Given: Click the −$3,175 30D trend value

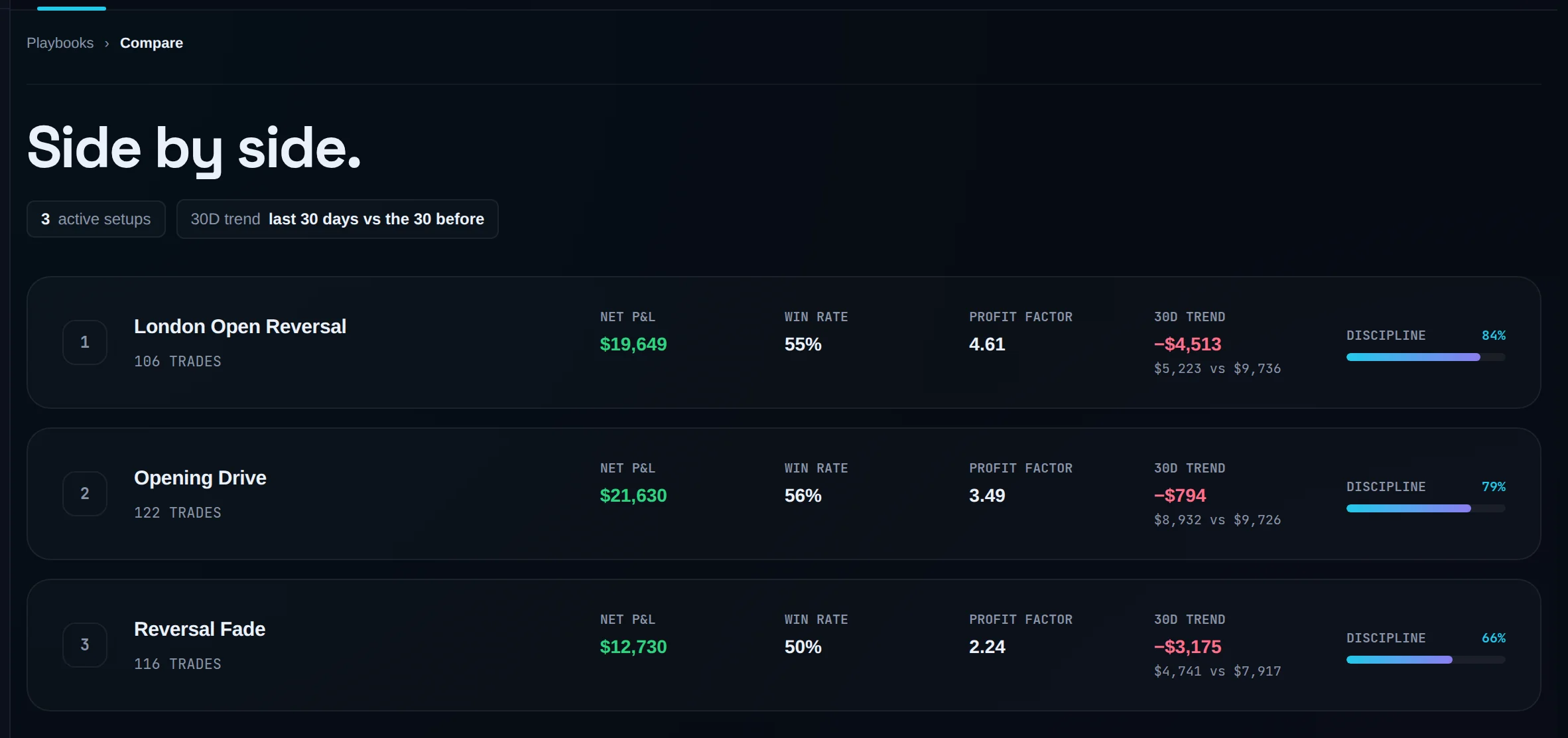Looking at the screenshot, I should tap(1188, 647).
